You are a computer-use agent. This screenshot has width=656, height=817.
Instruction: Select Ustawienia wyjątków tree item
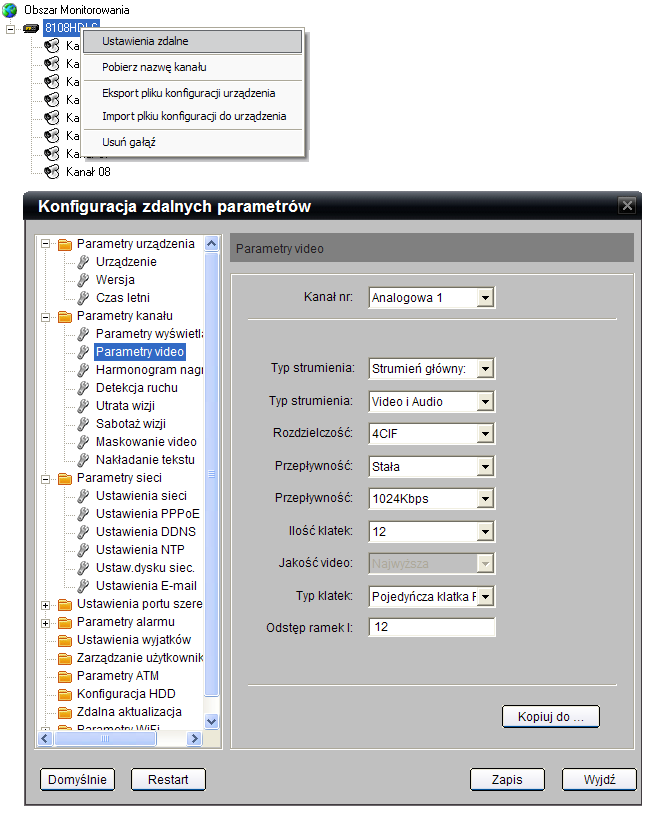[x=134, y=640]
